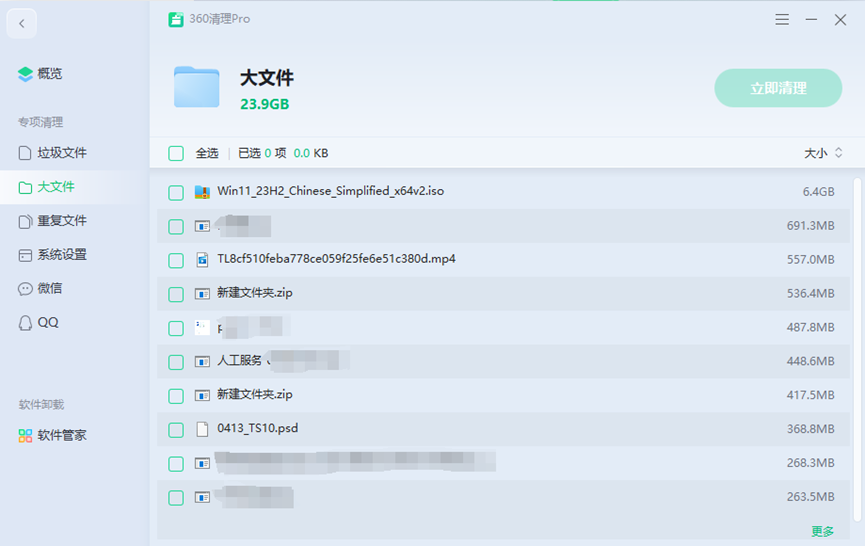Click the 691.3MB file icon
The image size is (865, 546).
[202, 226]
